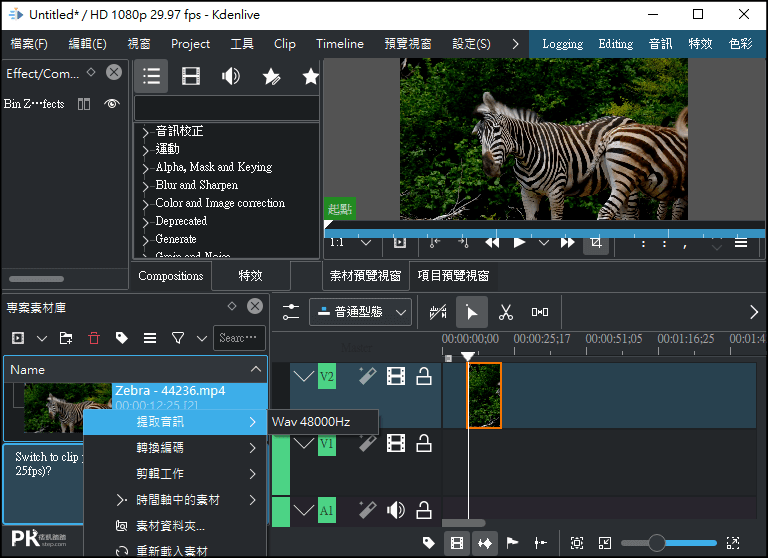Viewport: 768px width, 558px height.
Task: Open monitor zoom 1:1 dropdown
Action: pyautogui.click(x=351, y=243)
